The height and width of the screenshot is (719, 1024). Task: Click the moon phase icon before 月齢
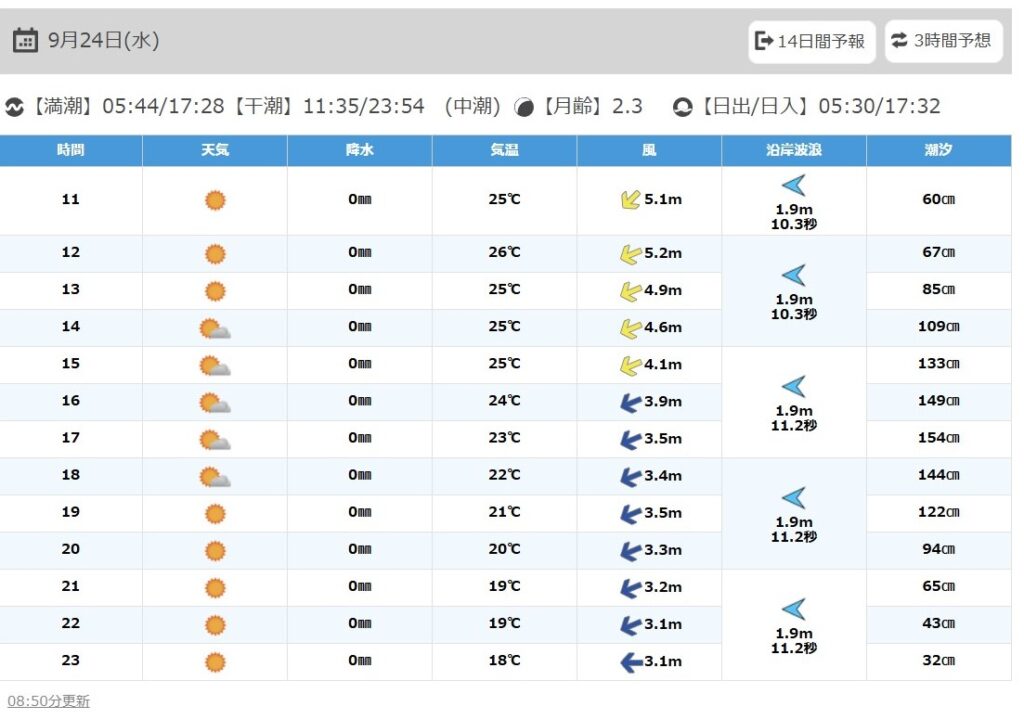click(x=524, y=106)
